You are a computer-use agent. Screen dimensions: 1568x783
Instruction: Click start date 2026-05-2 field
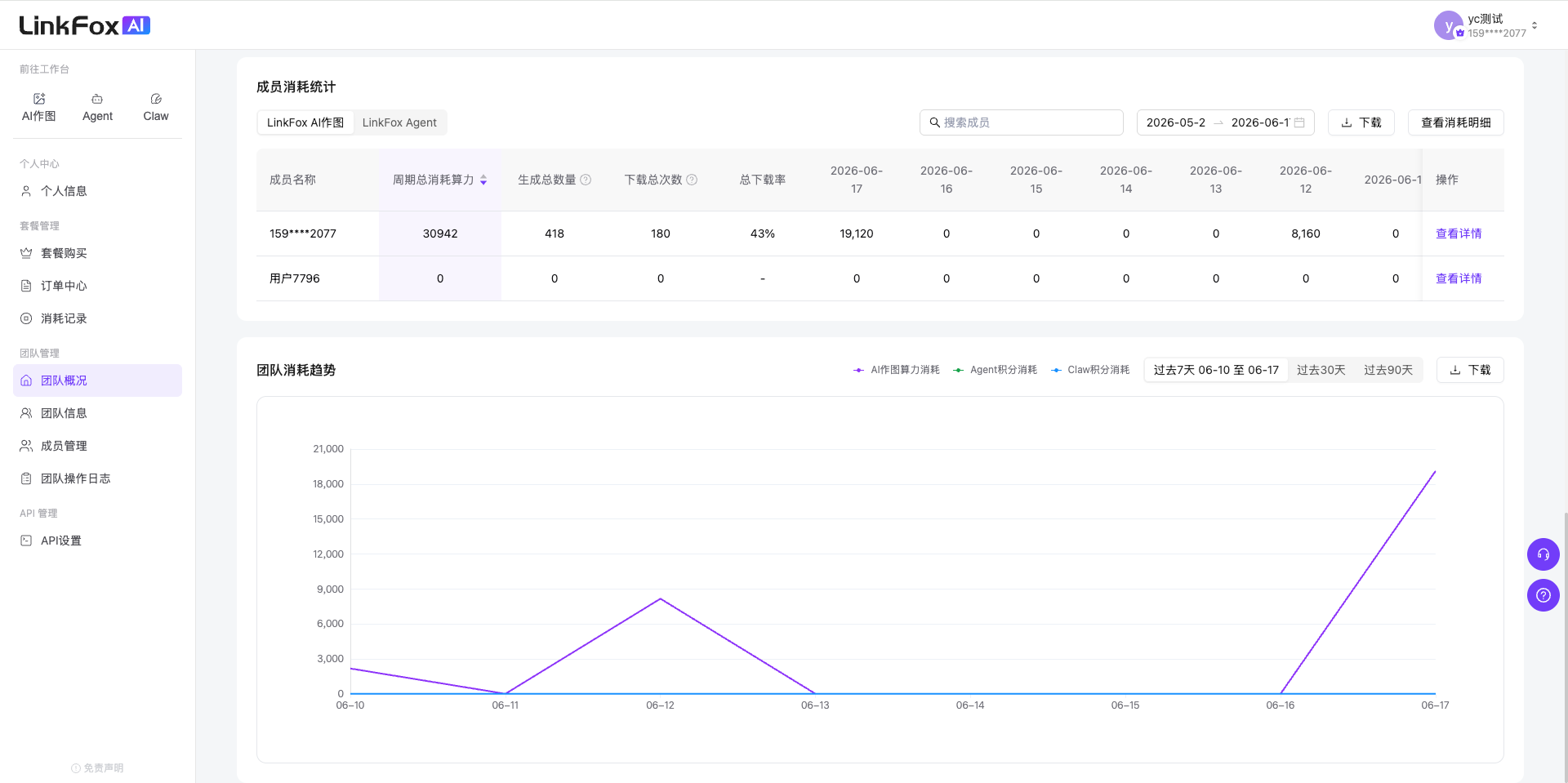point(1176,122)
